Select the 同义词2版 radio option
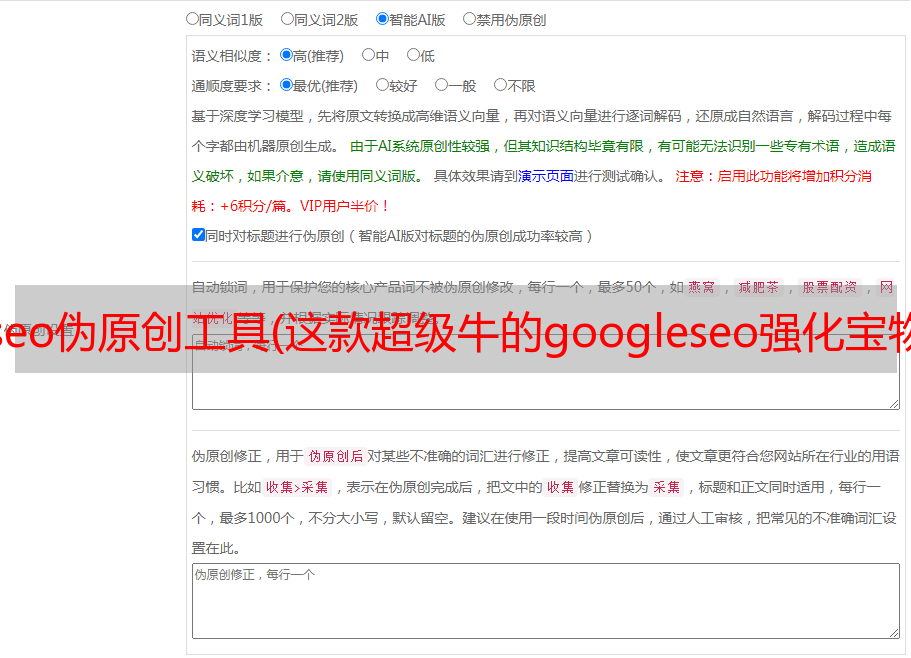911x658 pixels. click(287, 19)
